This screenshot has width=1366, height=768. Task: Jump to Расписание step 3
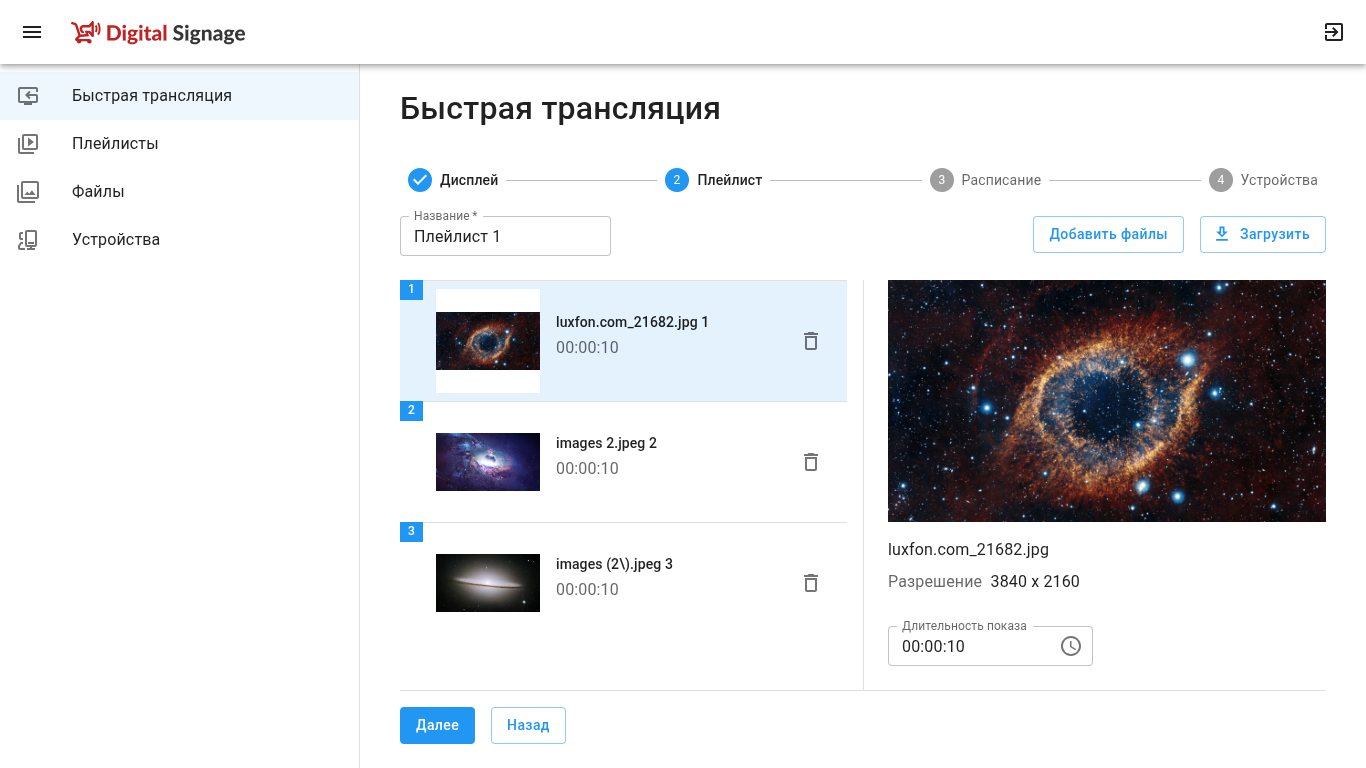pos(985,180)
